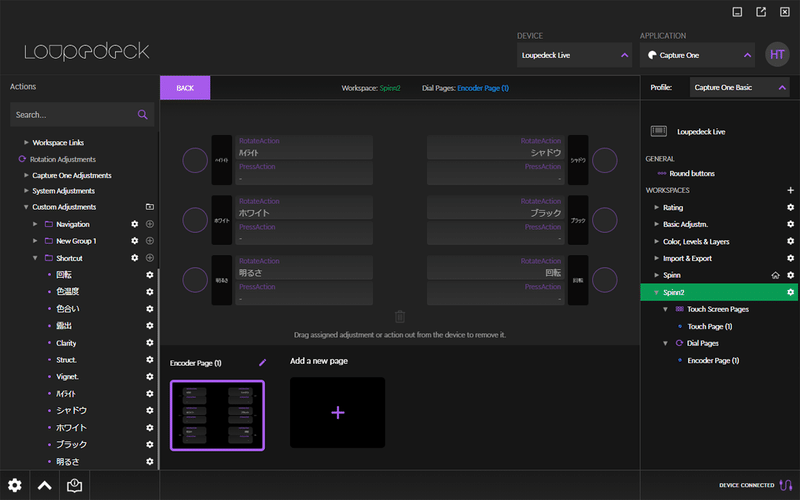Click the home icon on Spinn workspace
The height and width of the screenshot is (500, 800).
tap(776, 276)
